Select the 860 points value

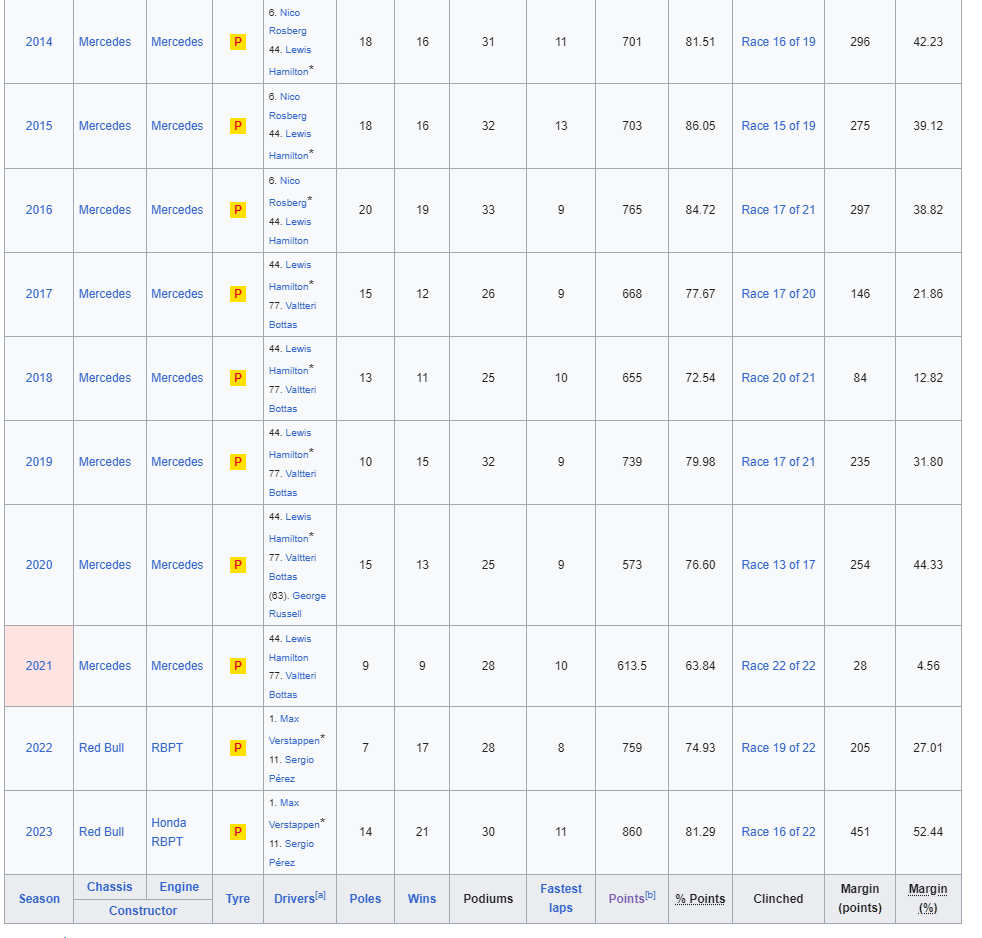tap(632, 832)
